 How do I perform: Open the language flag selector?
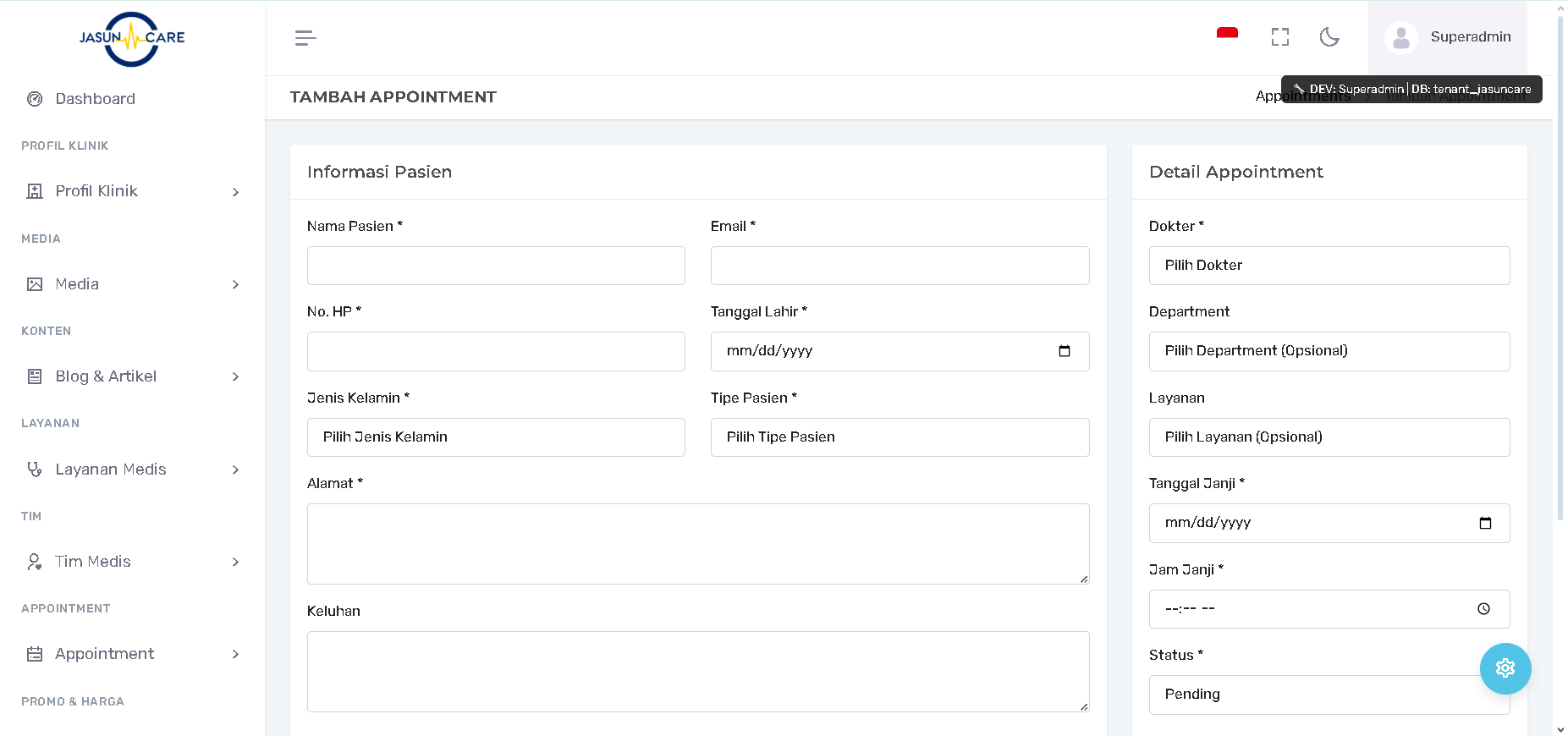point(1227,36)
